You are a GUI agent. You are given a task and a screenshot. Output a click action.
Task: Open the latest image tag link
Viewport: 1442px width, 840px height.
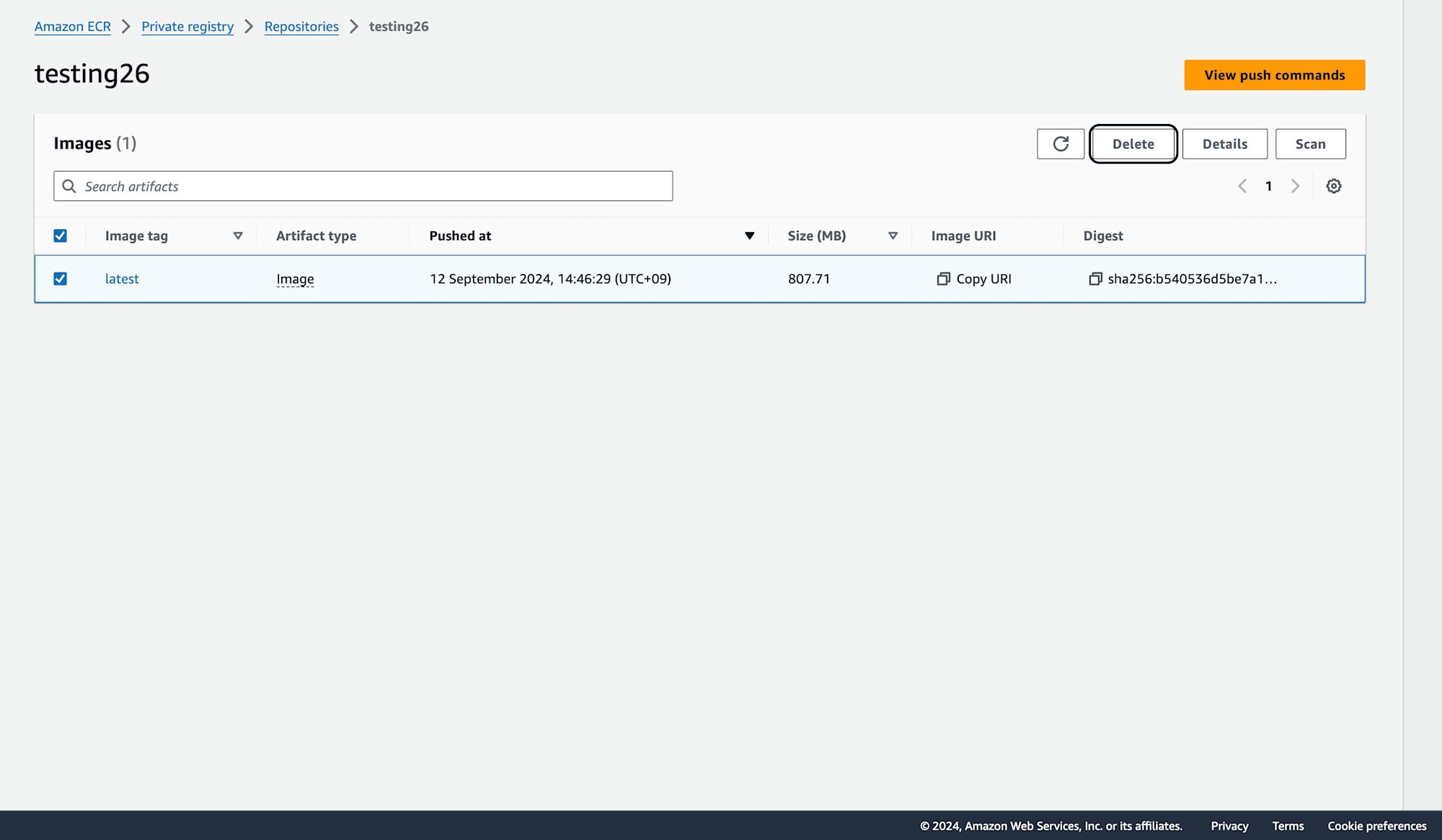[x=122, y=279]
